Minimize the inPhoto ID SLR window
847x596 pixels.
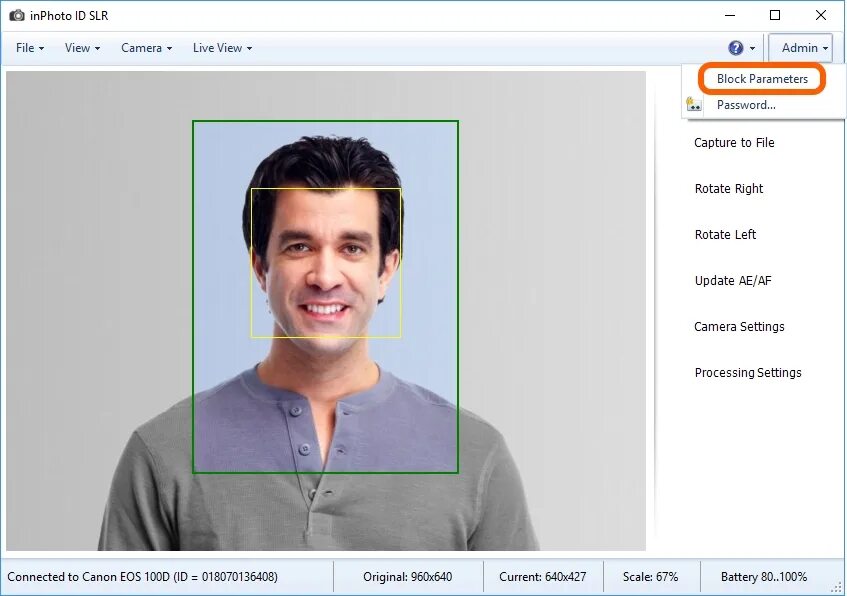(x=730, y=15)
